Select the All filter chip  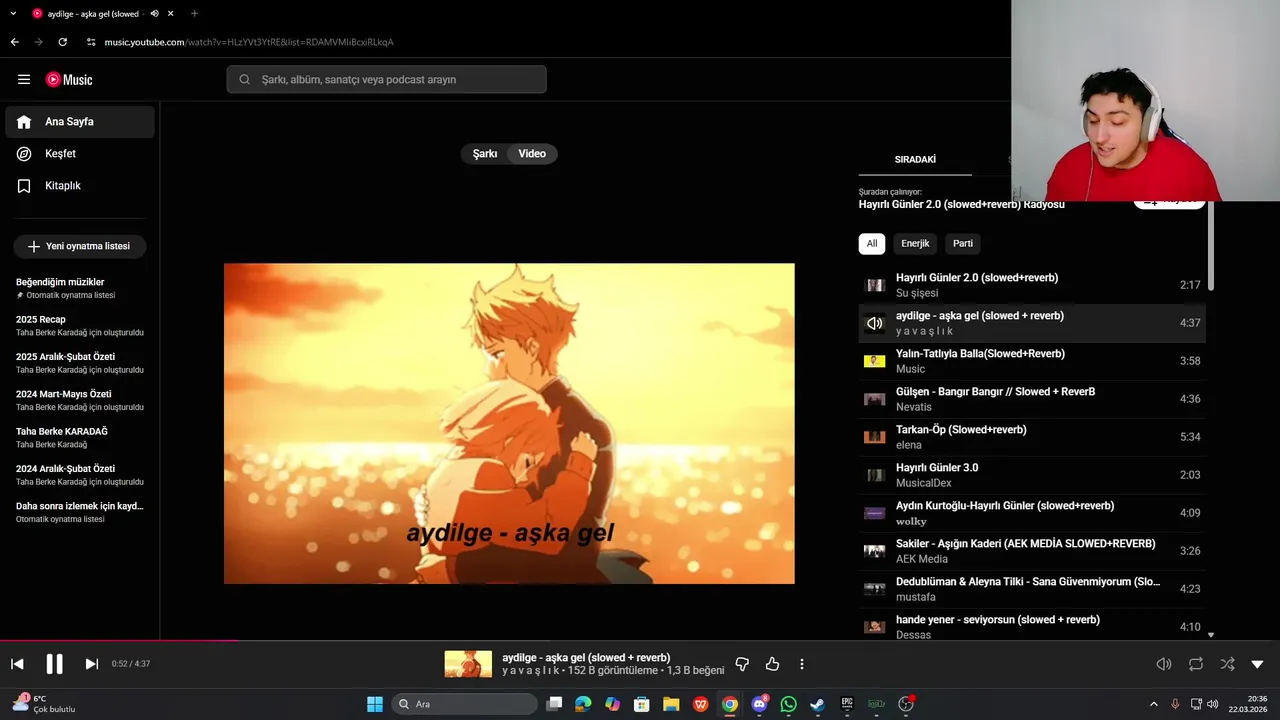[x=872, y=244]
